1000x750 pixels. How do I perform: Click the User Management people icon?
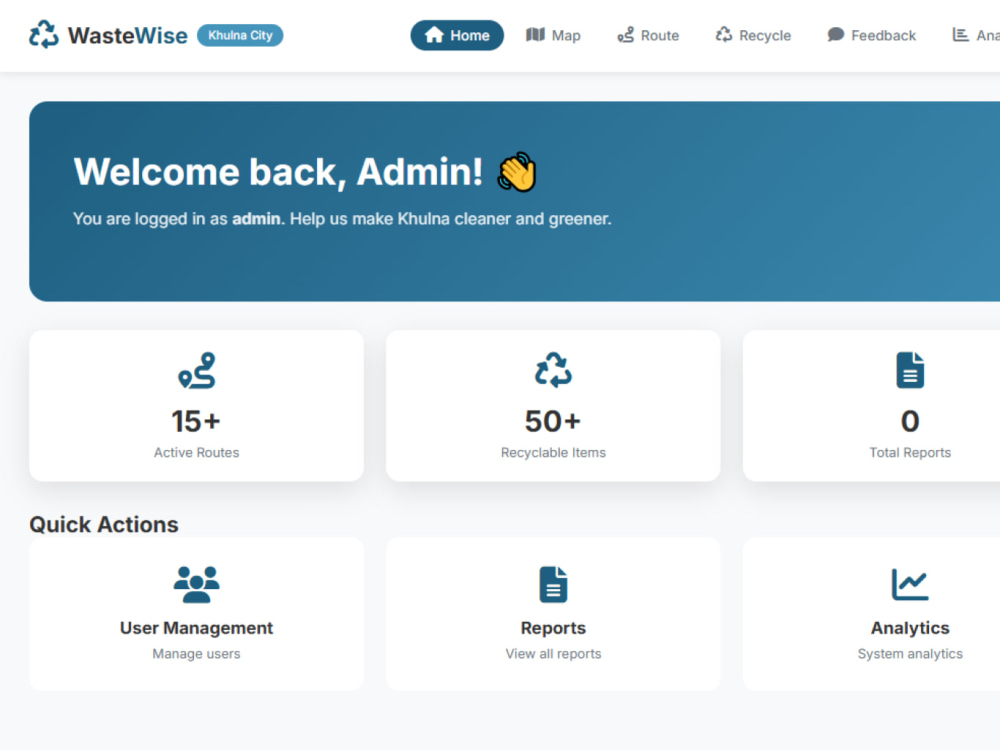pyautogui.click(x=196, y=584)
